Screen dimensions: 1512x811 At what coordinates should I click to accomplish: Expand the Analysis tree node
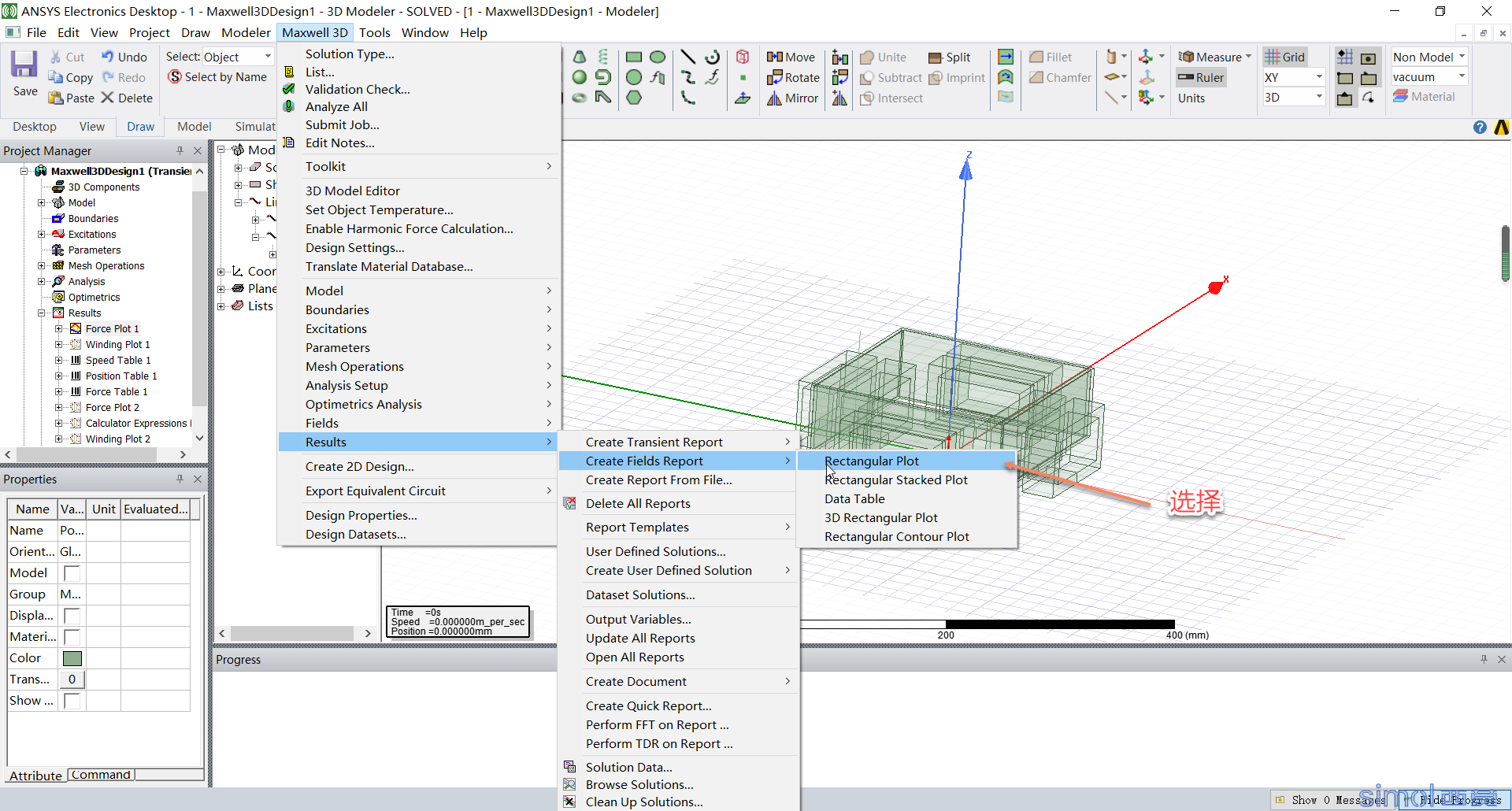click(x=42, y=282)
